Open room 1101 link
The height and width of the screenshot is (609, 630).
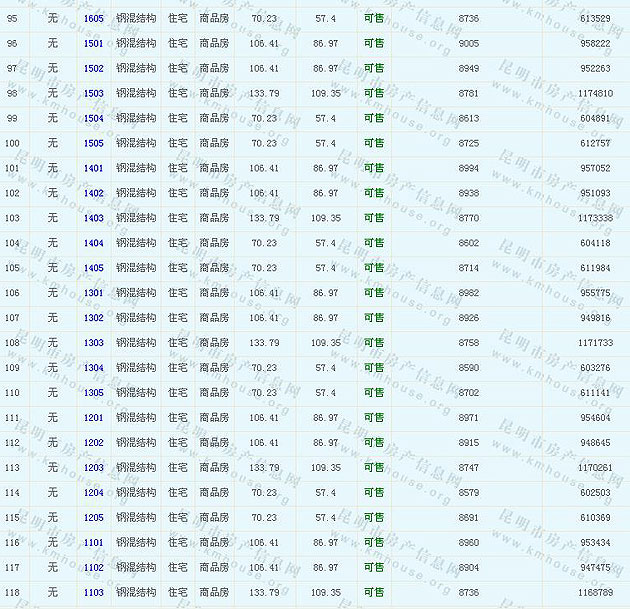93,543
